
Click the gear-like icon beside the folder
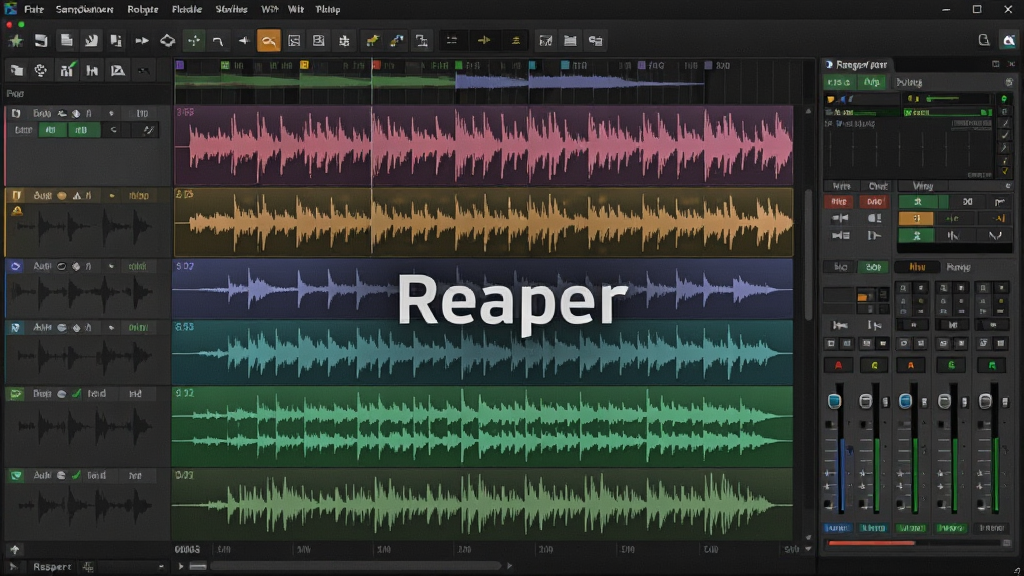coord(40,71)
